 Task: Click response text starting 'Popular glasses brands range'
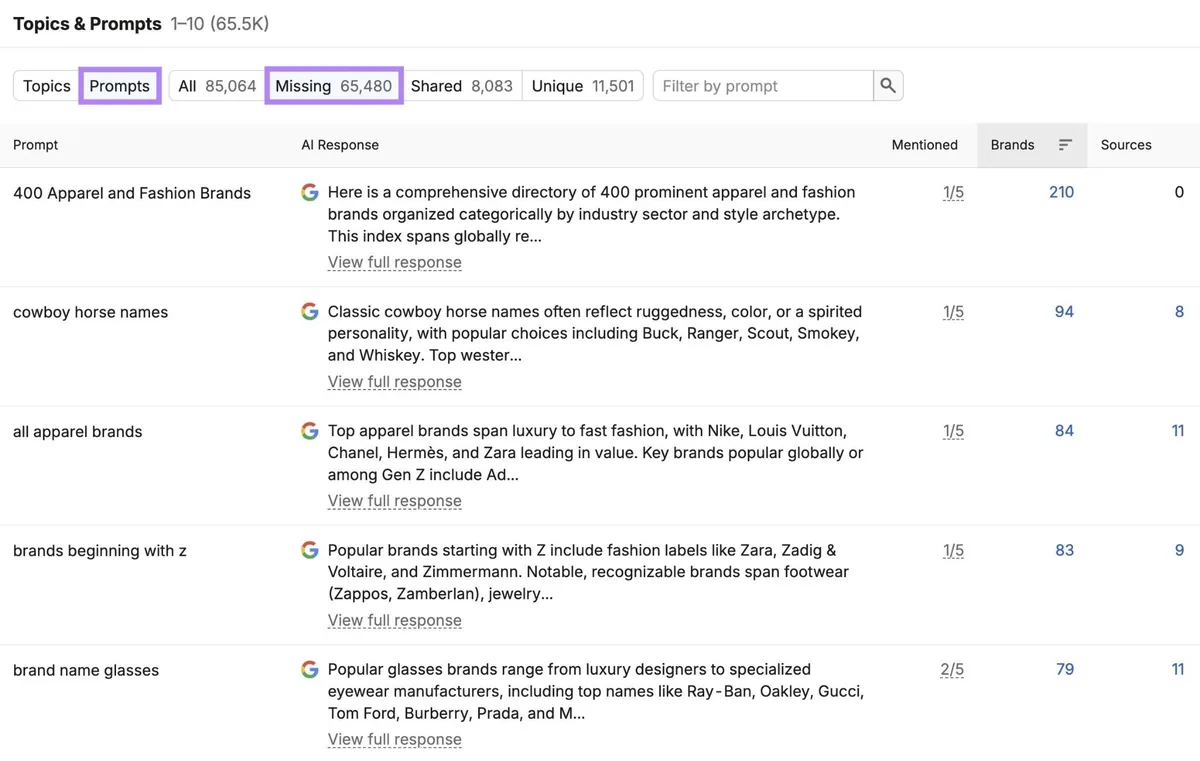point(596,691)
